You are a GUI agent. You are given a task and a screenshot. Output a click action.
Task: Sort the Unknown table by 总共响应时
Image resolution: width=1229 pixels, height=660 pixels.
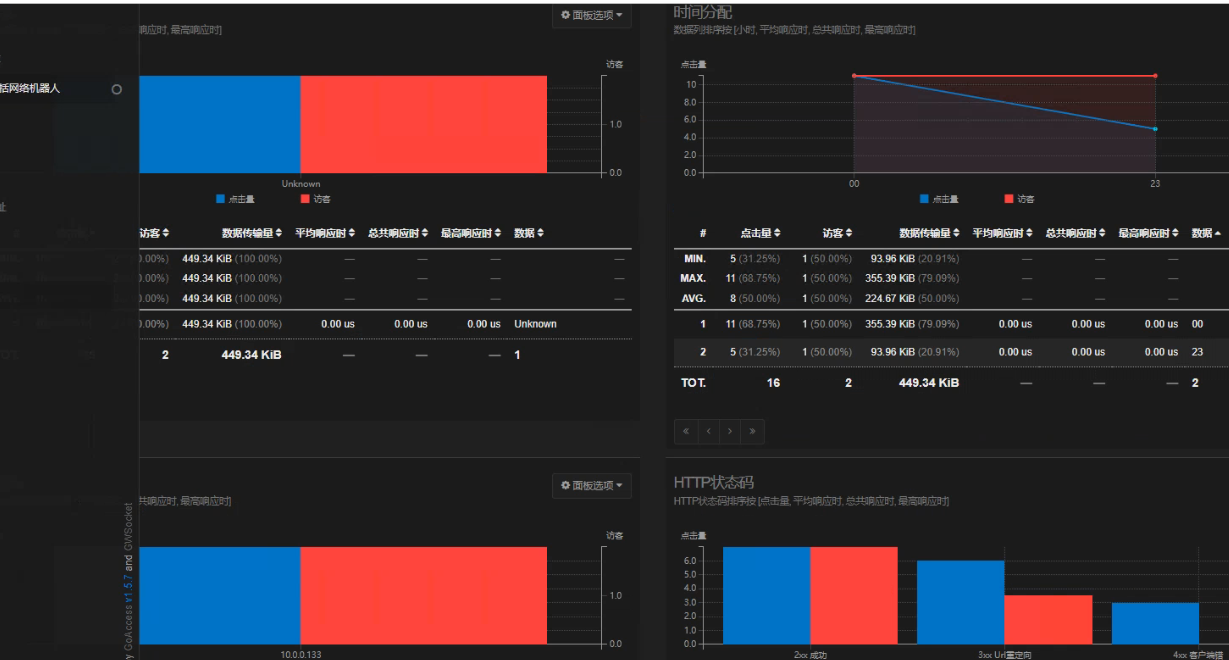398,233
